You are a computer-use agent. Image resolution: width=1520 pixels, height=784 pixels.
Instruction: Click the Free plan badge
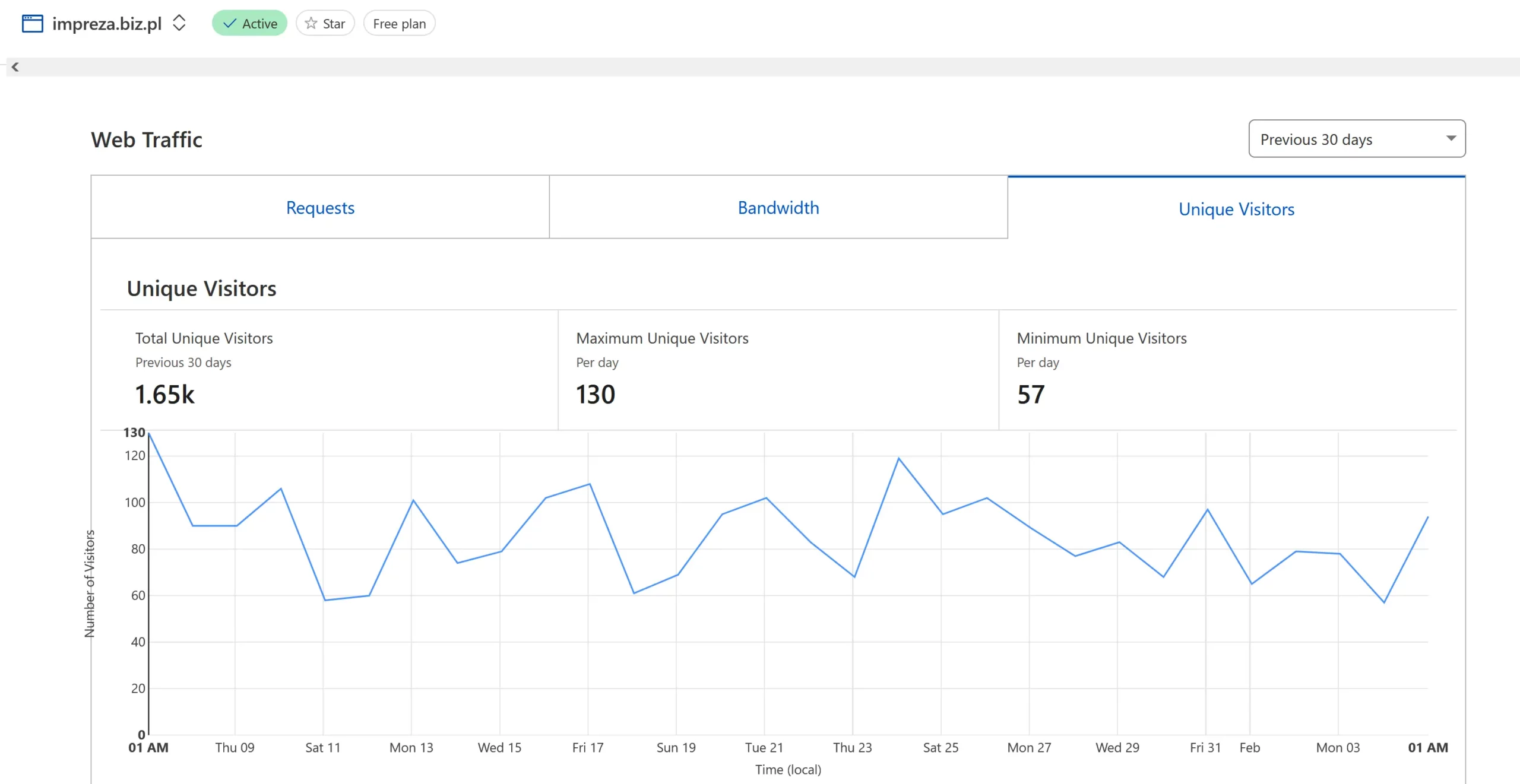click(x=399, y=24)
